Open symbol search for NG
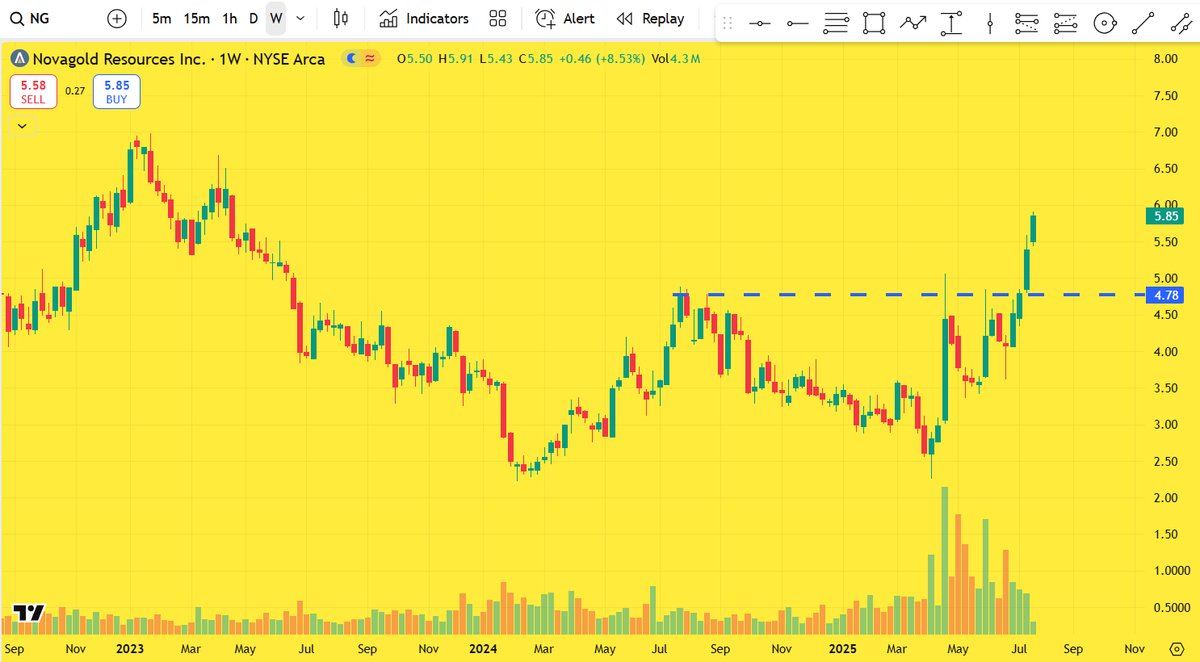 point(30,18)
